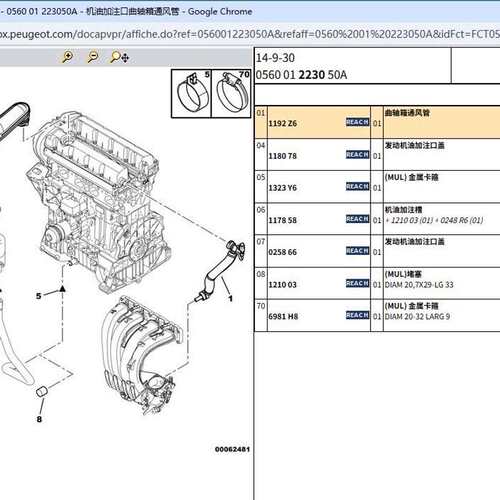Select part number 1192 Z6 row
500x500 pixels.
pyautogui.click(x=377, y=122)
